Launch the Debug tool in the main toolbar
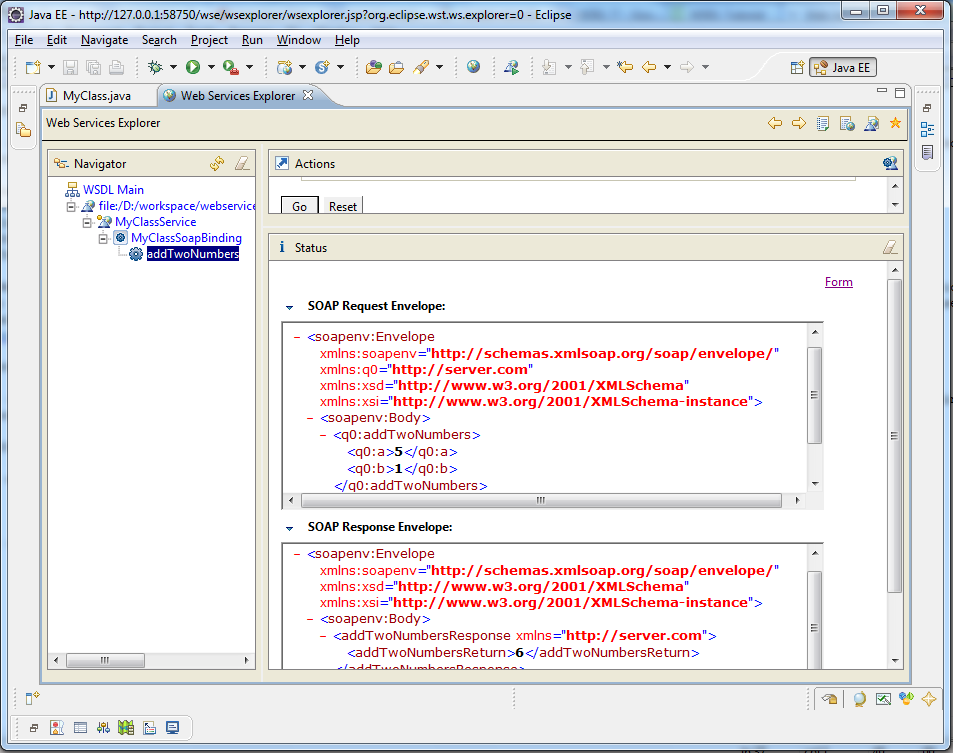The height and width of the screenshot is (753, 953). pyautogui.click(x=156, y=67)
